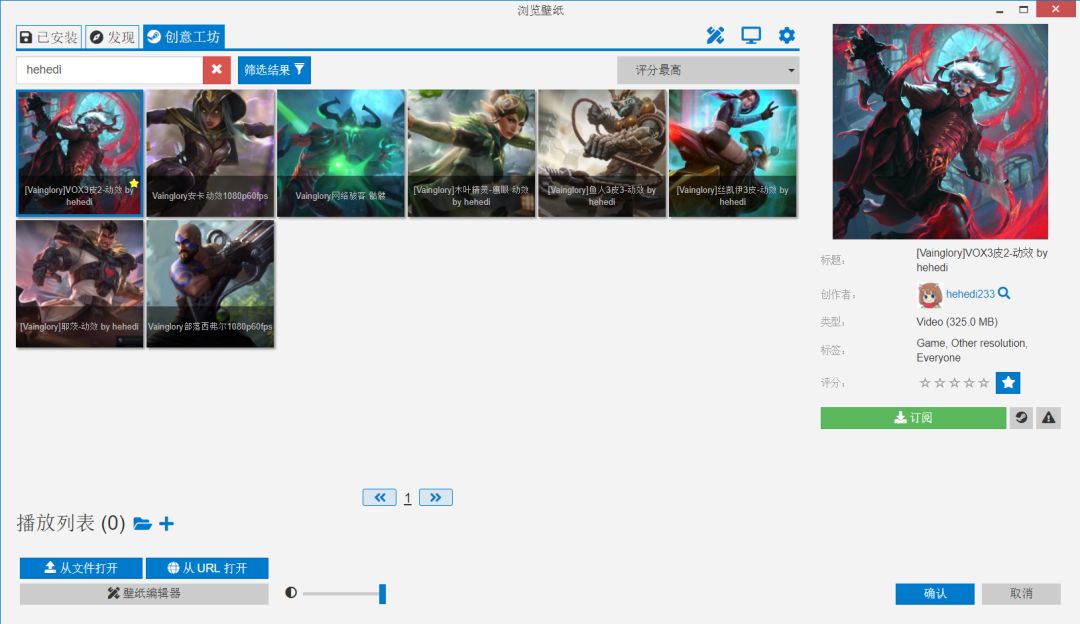Report wallpaper via the warning triangle icon

tap(1048, 417)
